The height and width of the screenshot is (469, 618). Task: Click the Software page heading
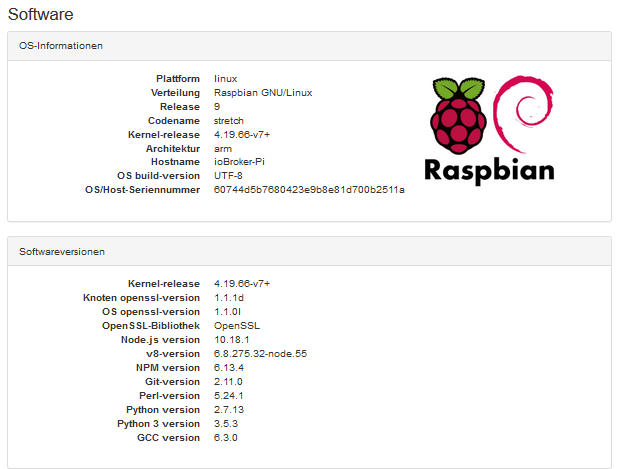point(41,14)
